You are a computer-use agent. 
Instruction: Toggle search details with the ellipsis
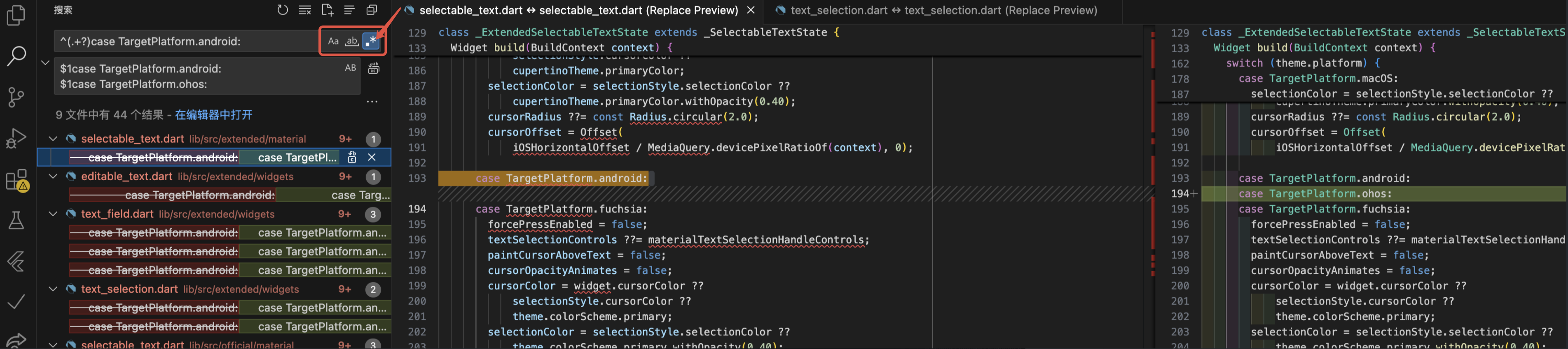click(x=372, y=102)
